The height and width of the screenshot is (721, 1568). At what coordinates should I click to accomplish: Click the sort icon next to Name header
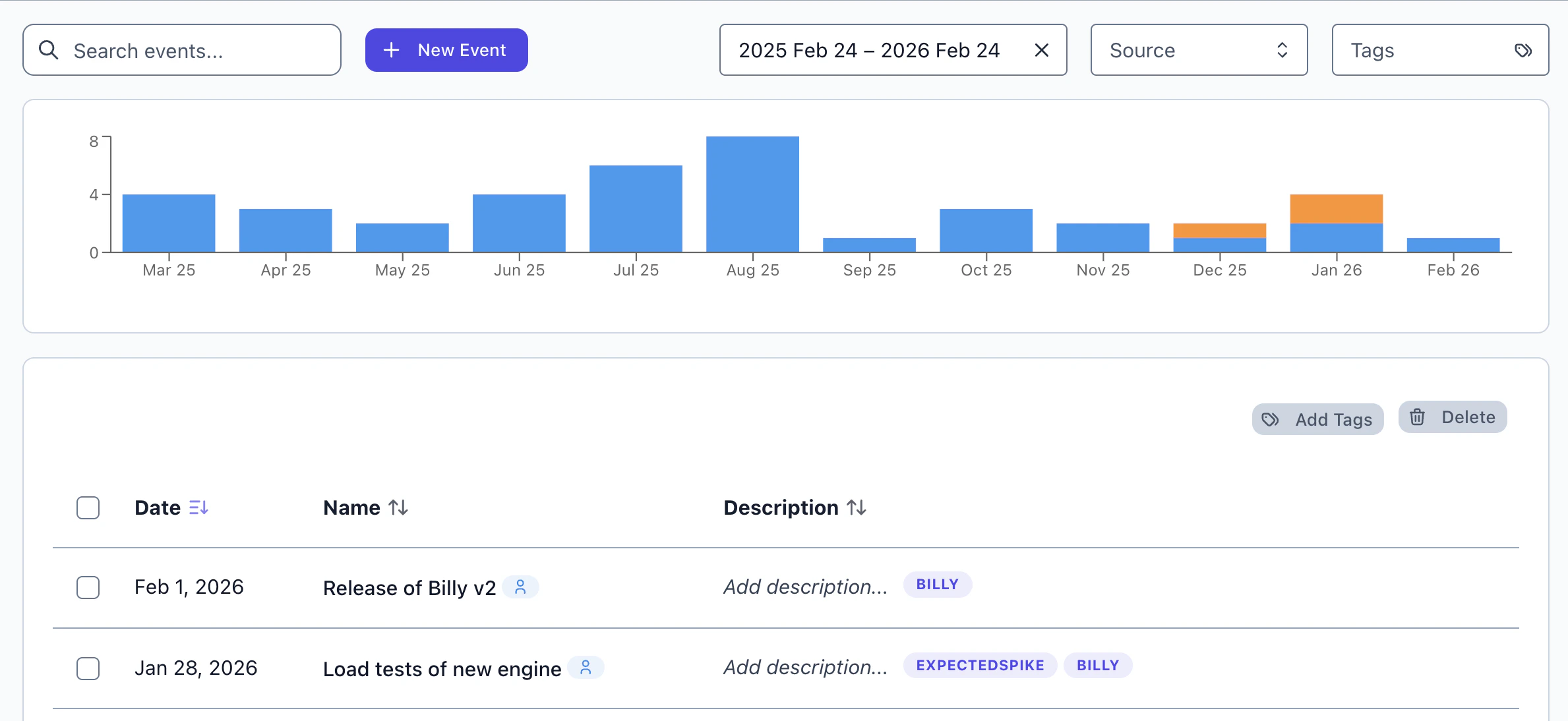click(x=398, y=507)
